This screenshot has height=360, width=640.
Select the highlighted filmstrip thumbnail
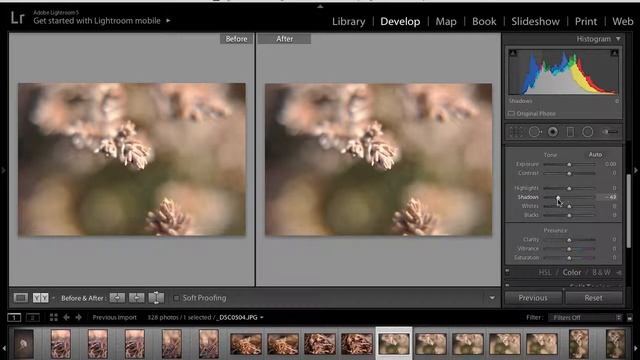point(394,343)
